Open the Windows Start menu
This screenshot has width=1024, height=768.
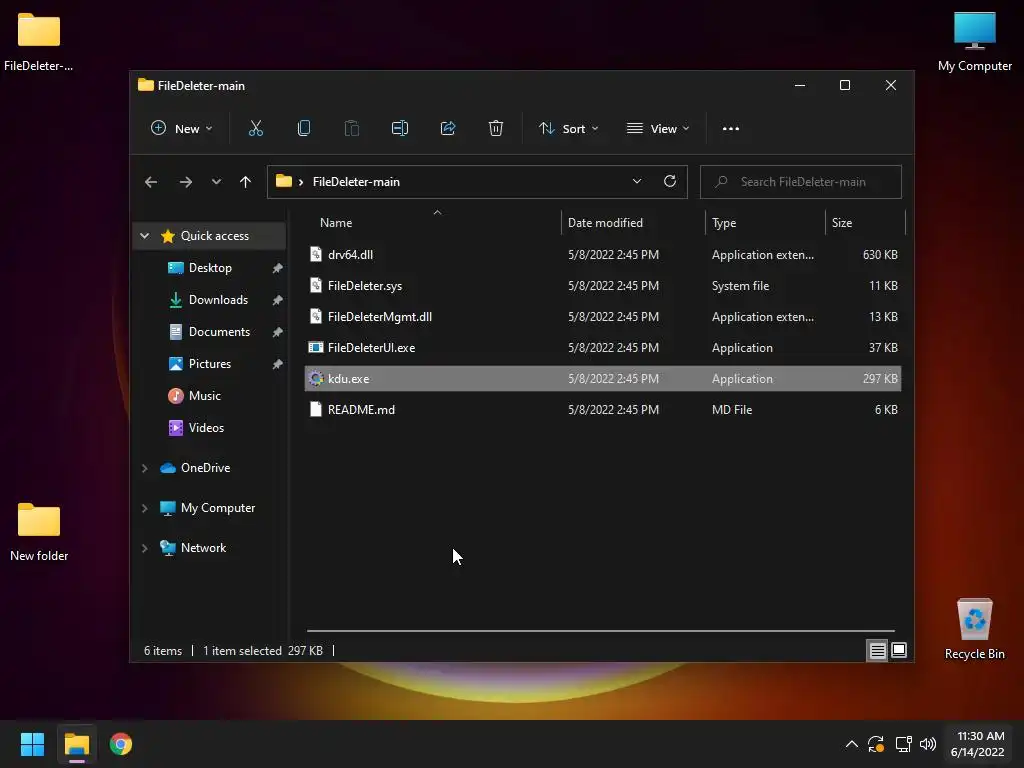click(x=32, y=744)
